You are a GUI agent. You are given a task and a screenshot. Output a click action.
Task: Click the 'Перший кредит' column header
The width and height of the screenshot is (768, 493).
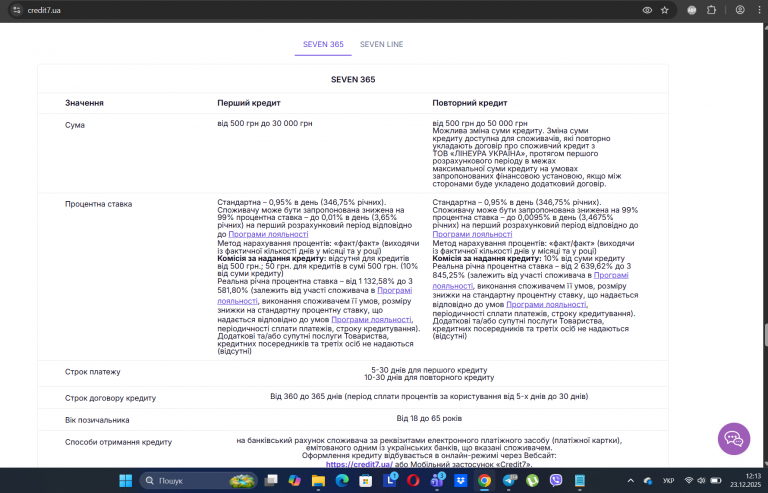coord(249,103)
